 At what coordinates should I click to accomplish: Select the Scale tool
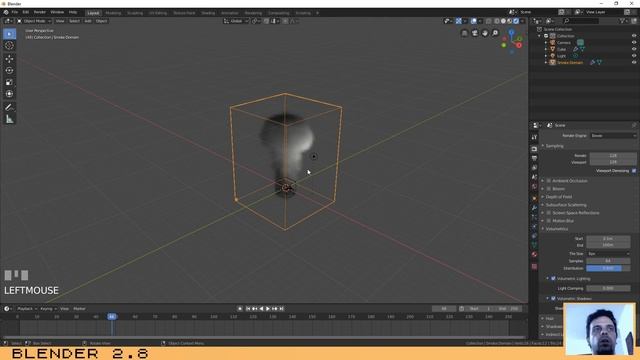point(9,82)
